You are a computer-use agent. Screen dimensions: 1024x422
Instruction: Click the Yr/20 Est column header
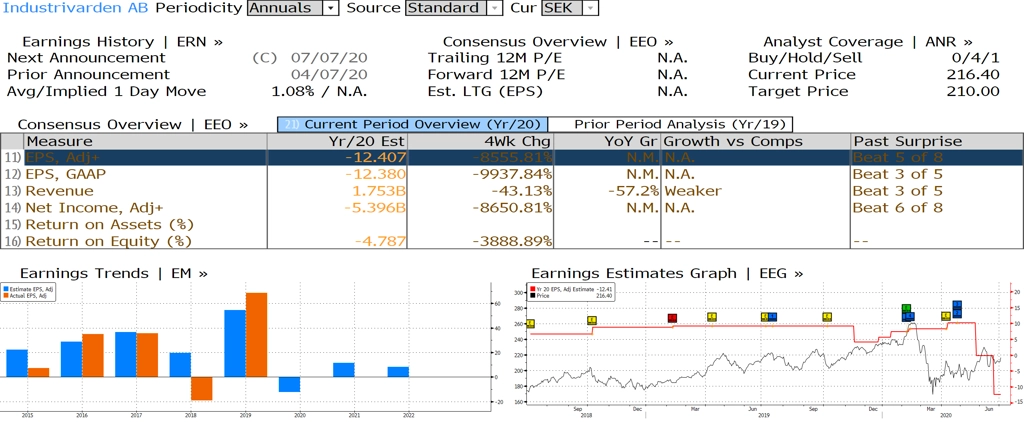337,141
